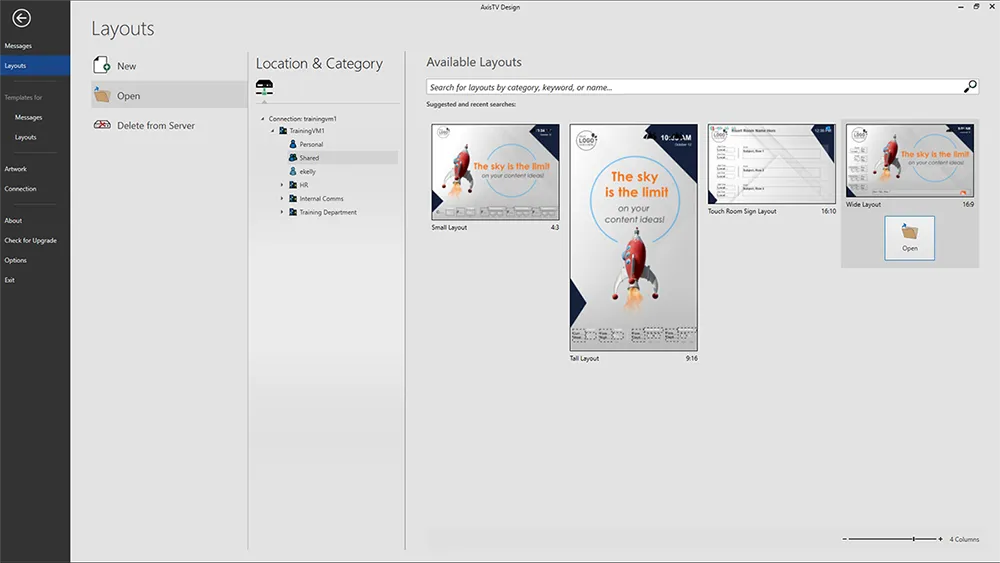Click the Open folder icon in the actions list

[x=102, y=95]
